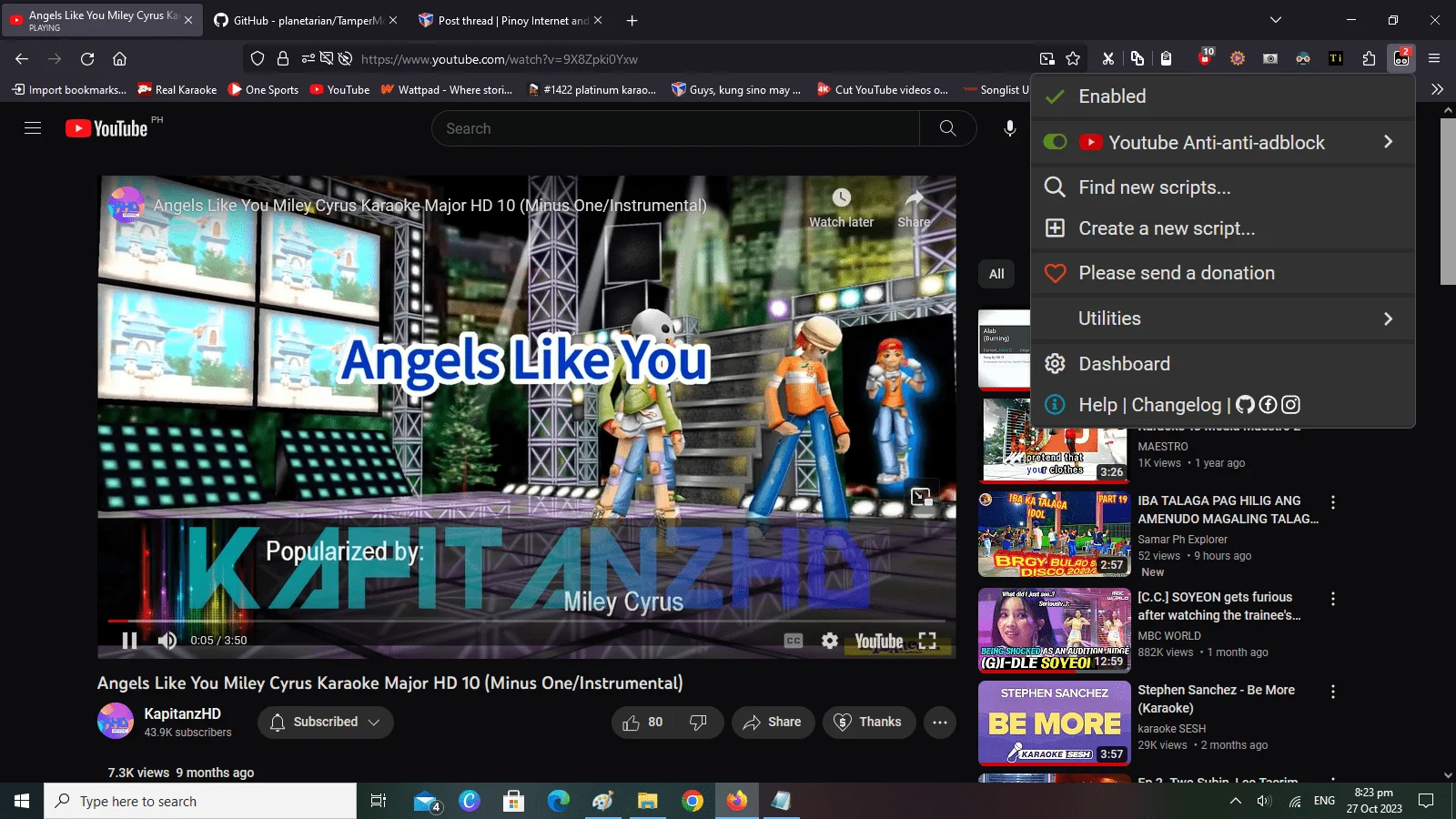Open the IBA TALAGA PAG HILIG video thumbnail
1456x819 pixels.
[x=1054, y=534]
